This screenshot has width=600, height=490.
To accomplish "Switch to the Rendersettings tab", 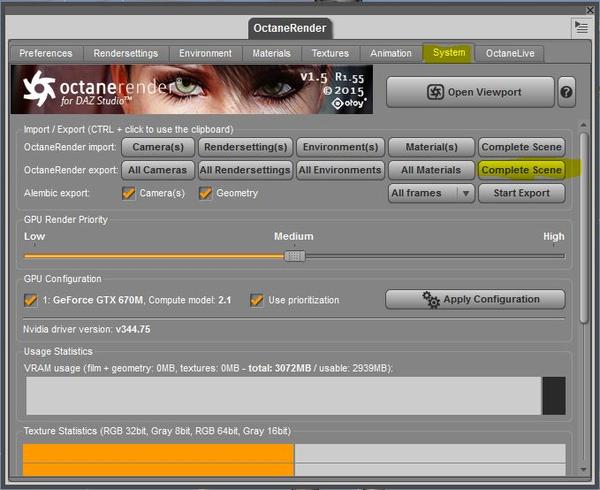I will click(x=126, y=53).
